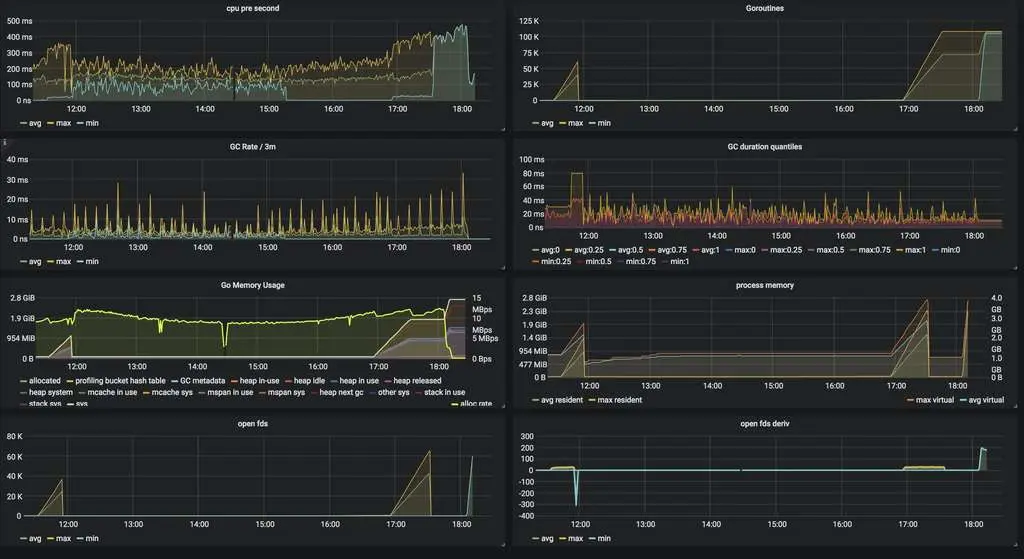This screenshot has height=559, width=1024.
Task: Click the resize handle of cpu pre second panel
Action: click(x=502, y=129)
